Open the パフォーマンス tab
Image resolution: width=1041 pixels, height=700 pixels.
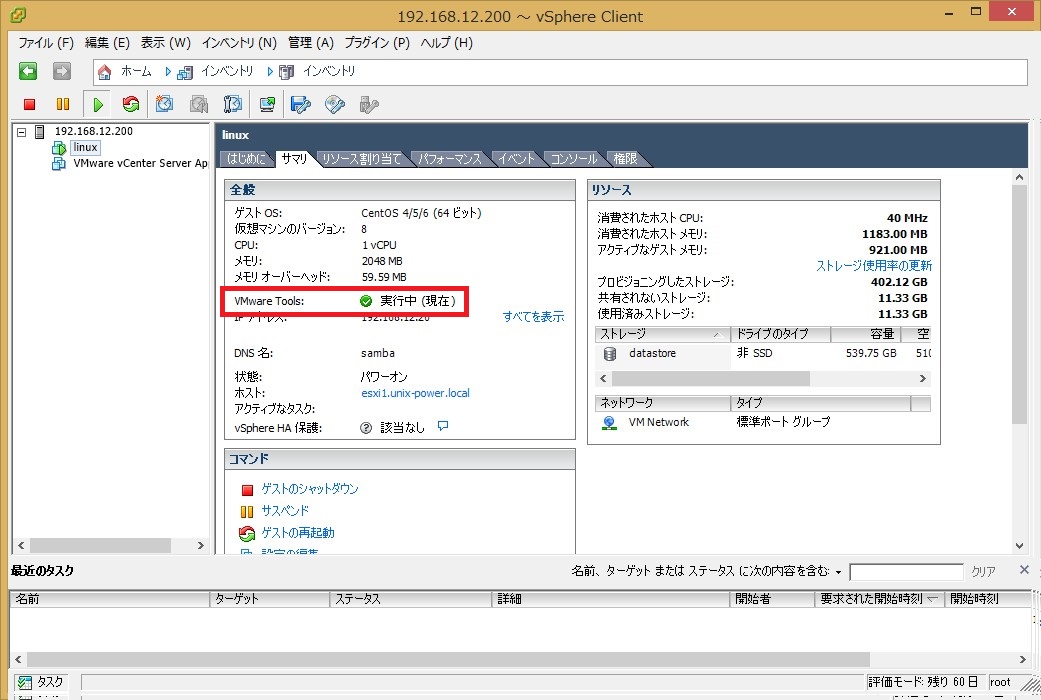tap(449, 159)
